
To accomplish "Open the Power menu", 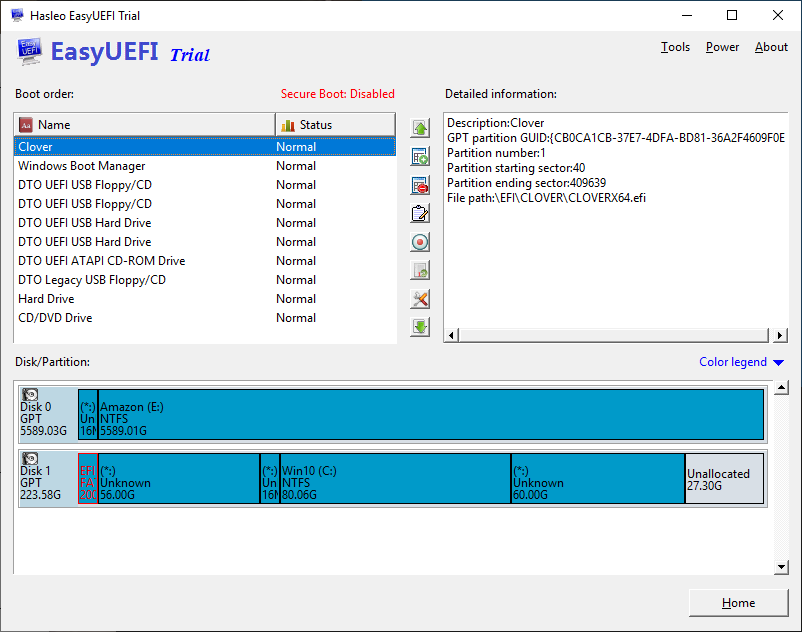I will (x=722, y=47).
